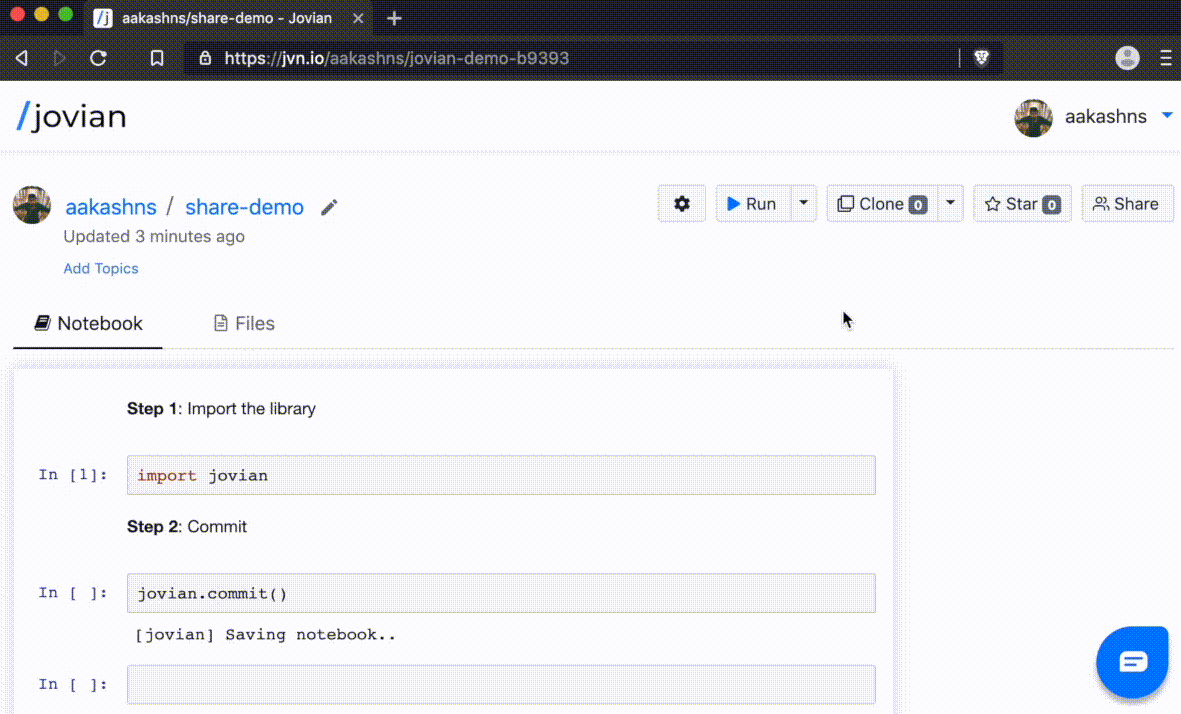Click the bookmark icon in the toolbar
Screen dimensions: 1181x714
point(157,58)
